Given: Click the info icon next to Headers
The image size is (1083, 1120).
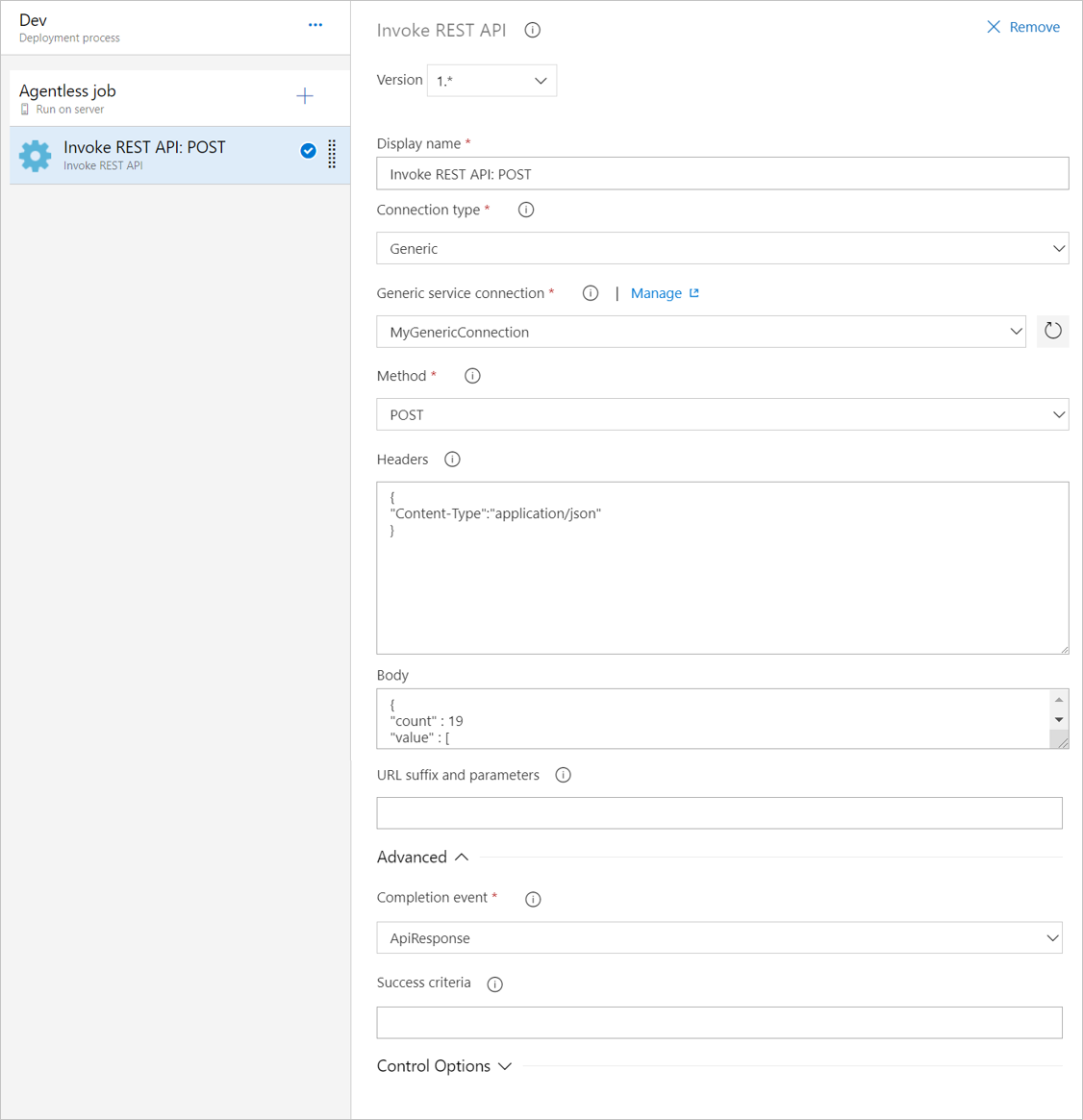Looking at the screenshot, I should (452, 459).
